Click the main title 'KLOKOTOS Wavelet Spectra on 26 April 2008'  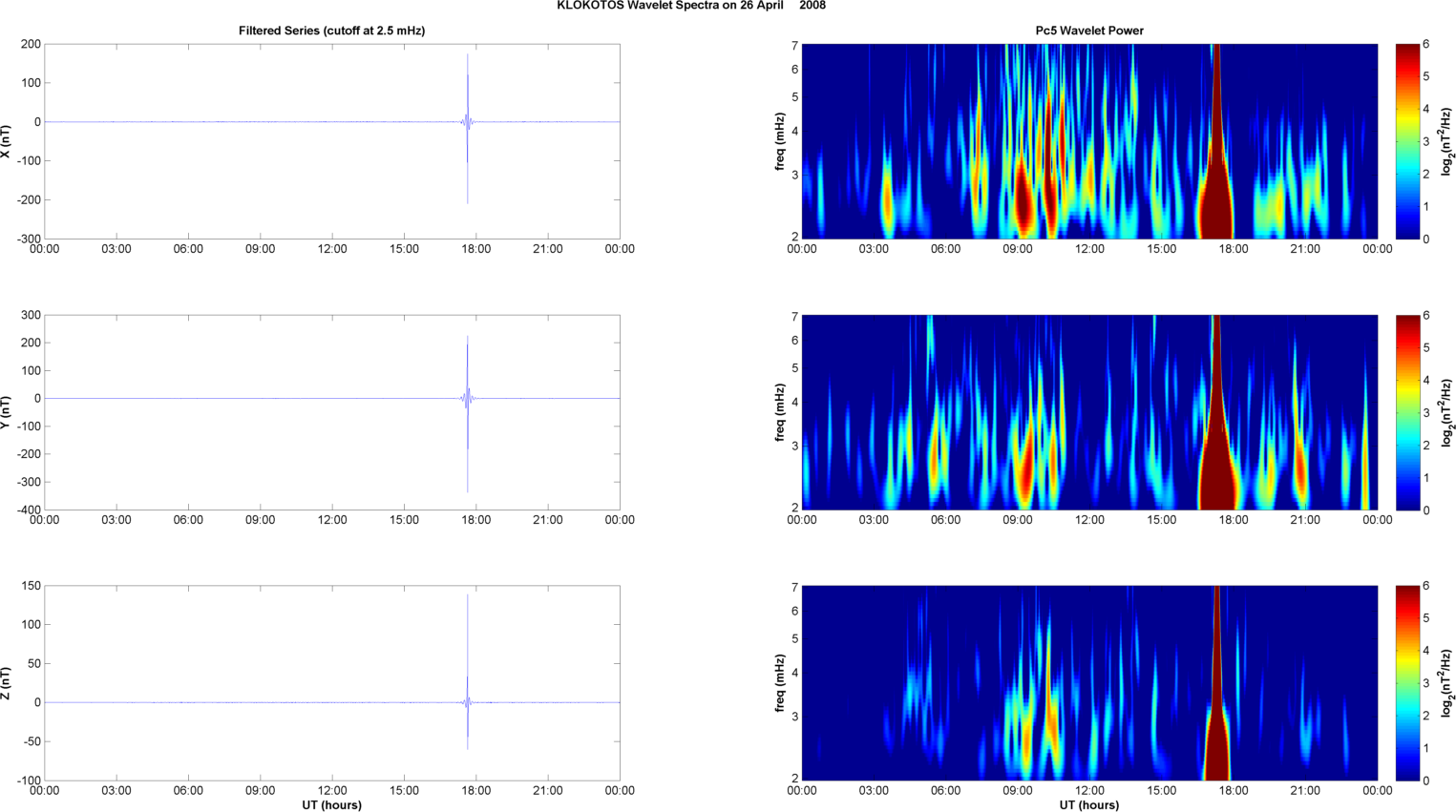point(691,6)
